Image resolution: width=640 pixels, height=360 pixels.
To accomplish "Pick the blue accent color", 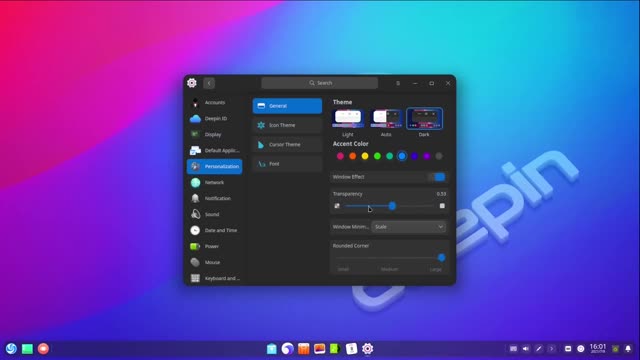I will pos(402,156).
